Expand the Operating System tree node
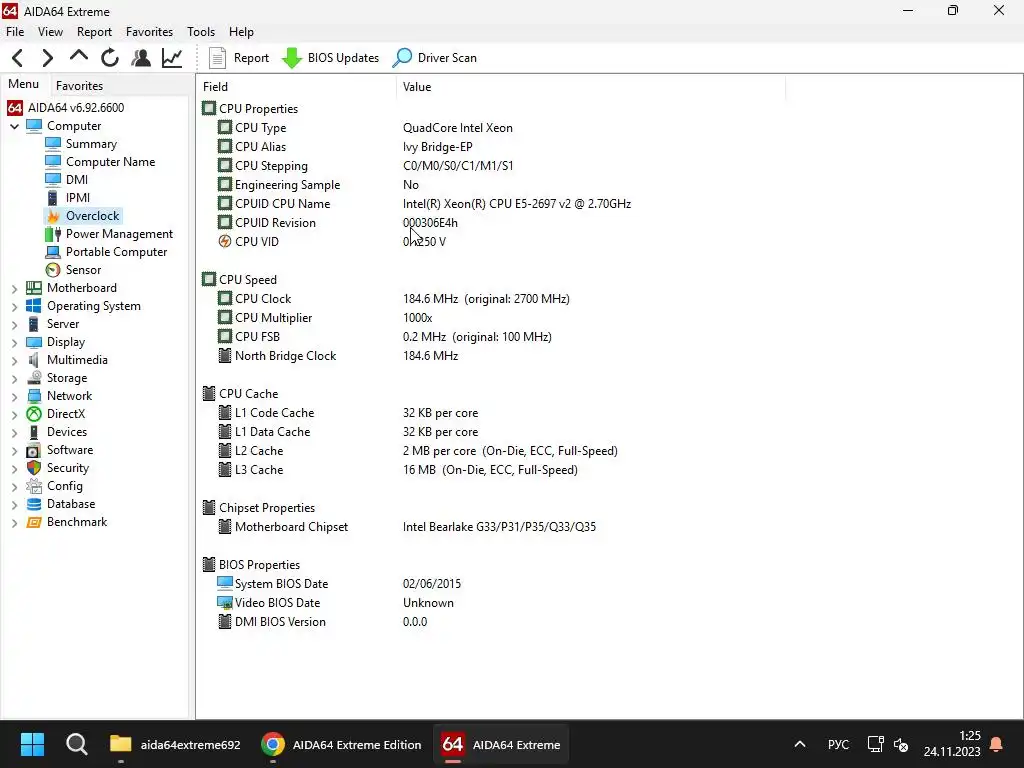The height and width of the screenshot is (768, 1024). pos(14,306)
